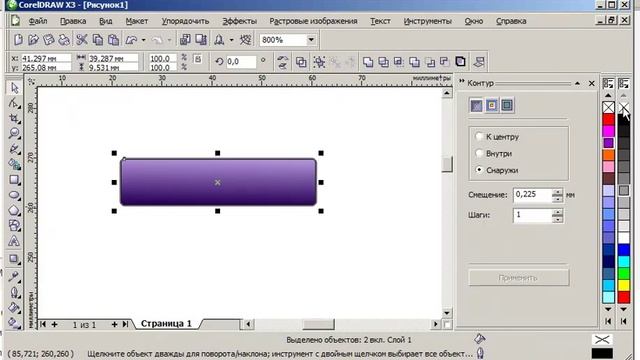The image size is (640, 360).
Task: Click the Import icon
Action: click(x=185, y=40)
